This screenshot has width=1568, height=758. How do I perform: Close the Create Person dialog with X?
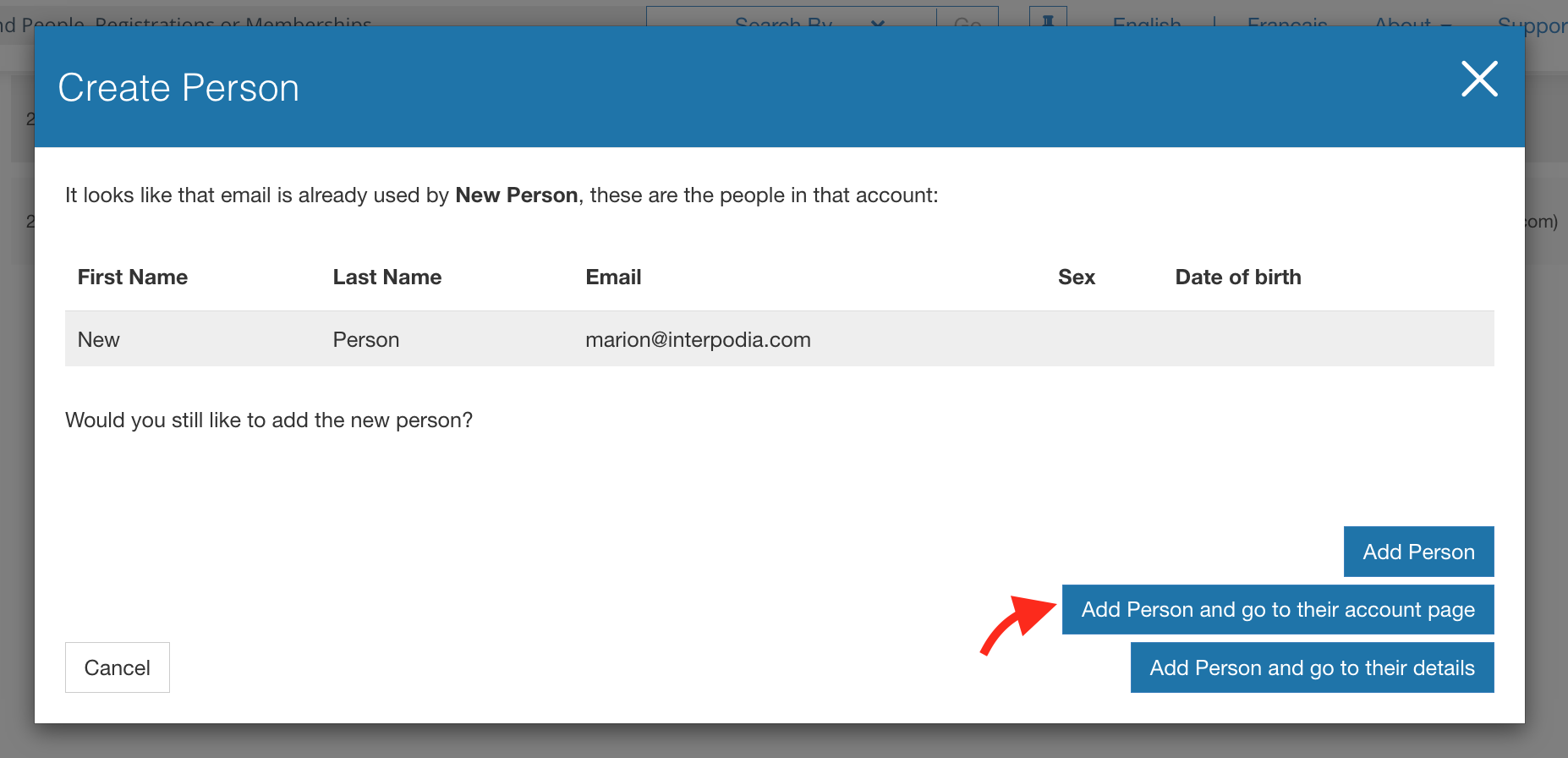coord(1479,80)
